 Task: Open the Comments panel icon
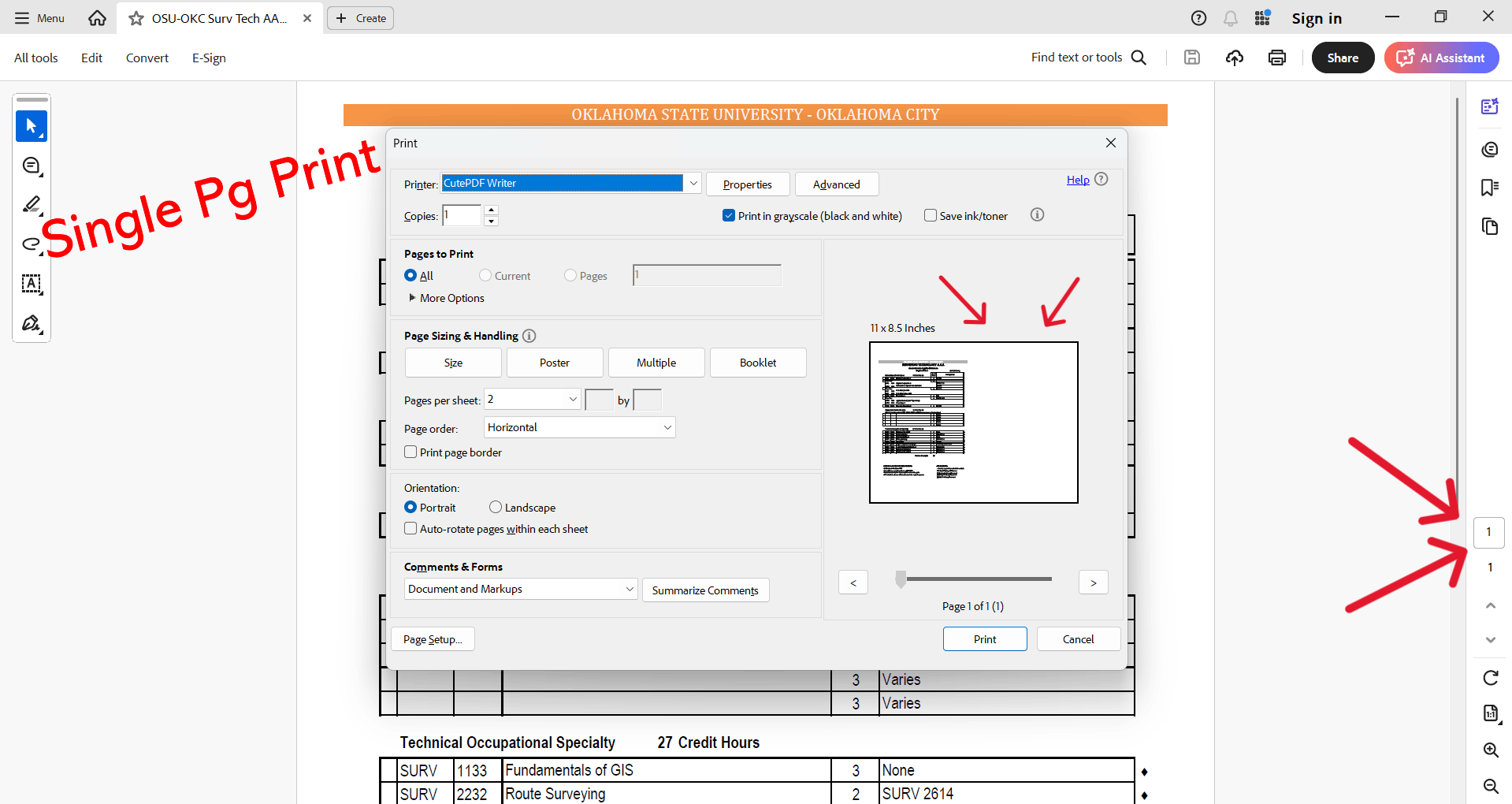[x=1489, y=149]
